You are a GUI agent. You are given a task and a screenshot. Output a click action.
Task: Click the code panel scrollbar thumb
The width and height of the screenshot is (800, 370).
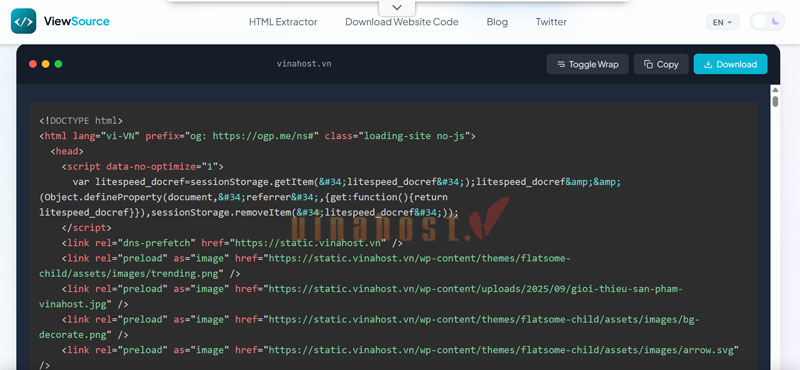pos(775,101)
